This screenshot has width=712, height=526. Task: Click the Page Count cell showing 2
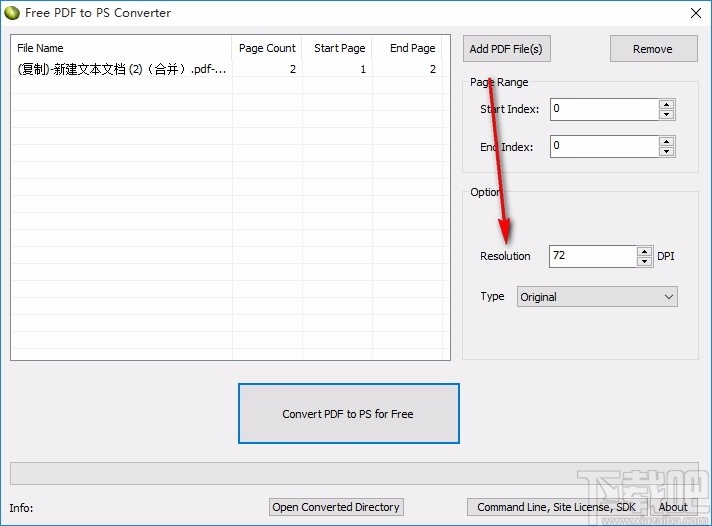coord(267,69)
